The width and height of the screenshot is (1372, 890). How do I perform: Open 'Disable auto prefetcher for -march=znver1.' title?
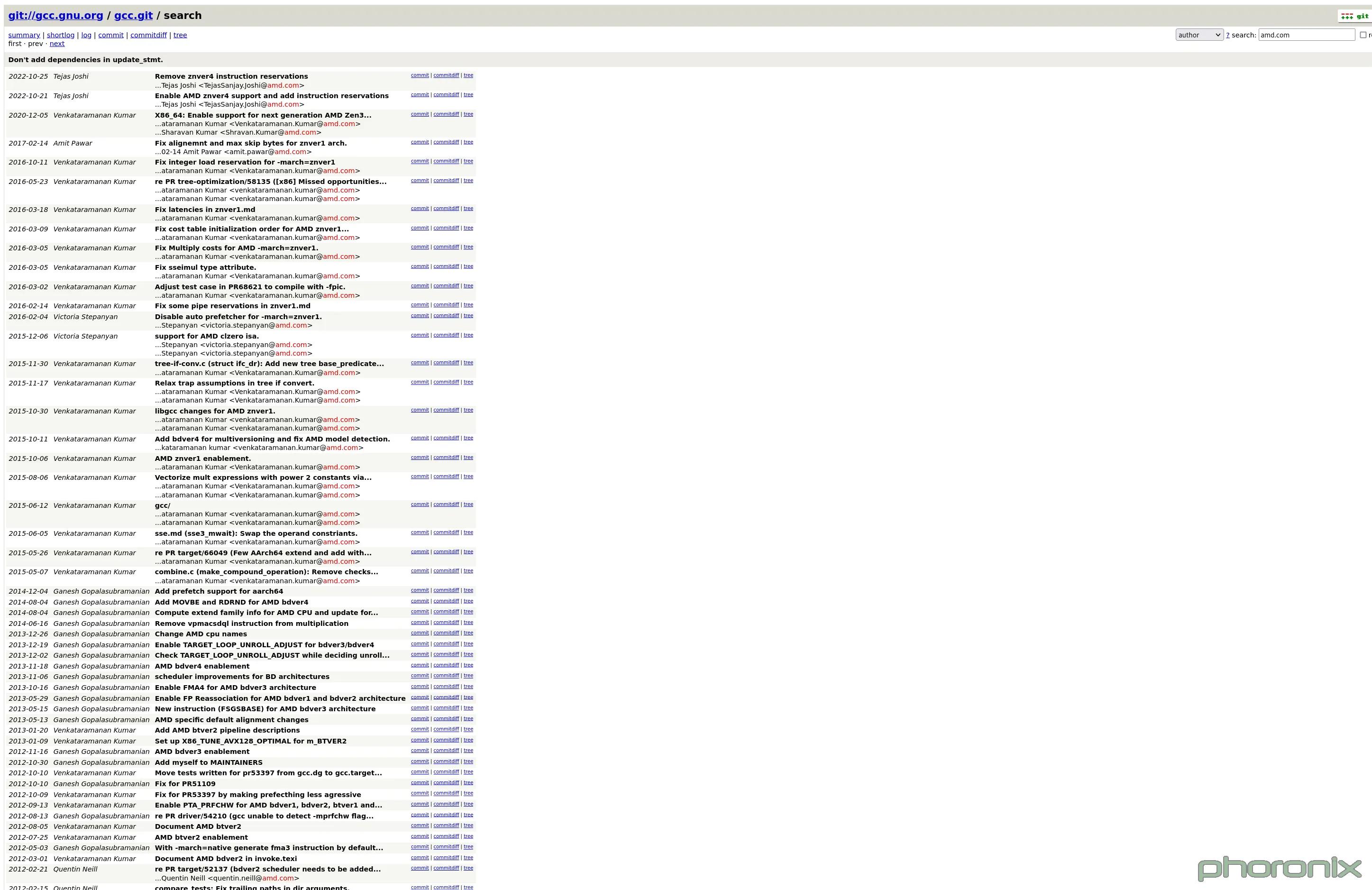coord(238,317)
